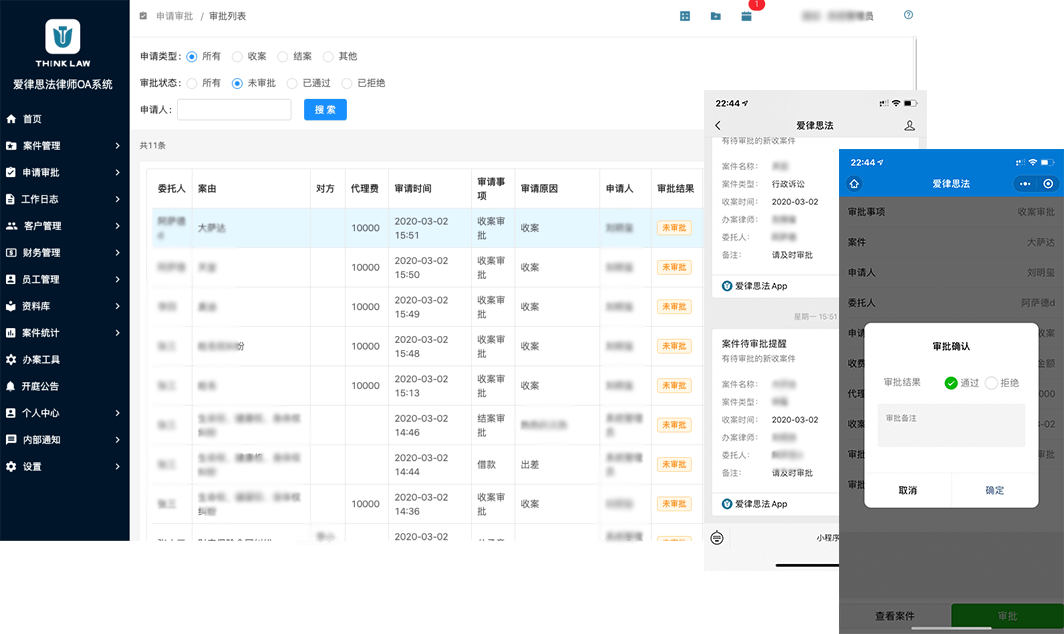
Task: Click the 申请人 search input field
Action: coord(234,110)
